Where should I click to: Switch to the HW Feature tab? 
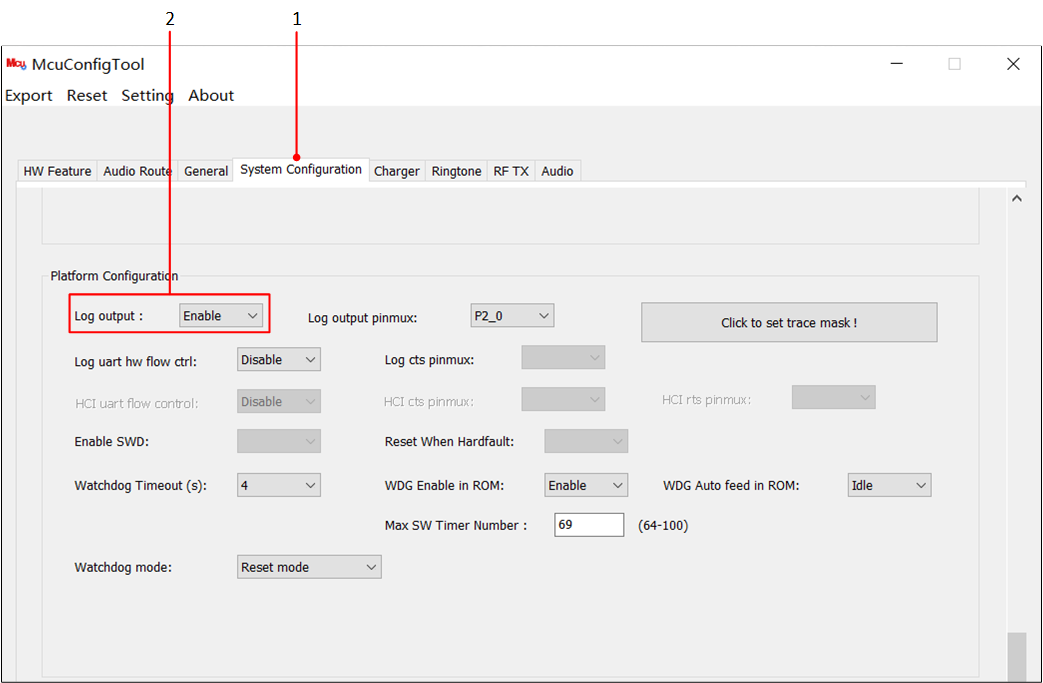pos(57,171)
